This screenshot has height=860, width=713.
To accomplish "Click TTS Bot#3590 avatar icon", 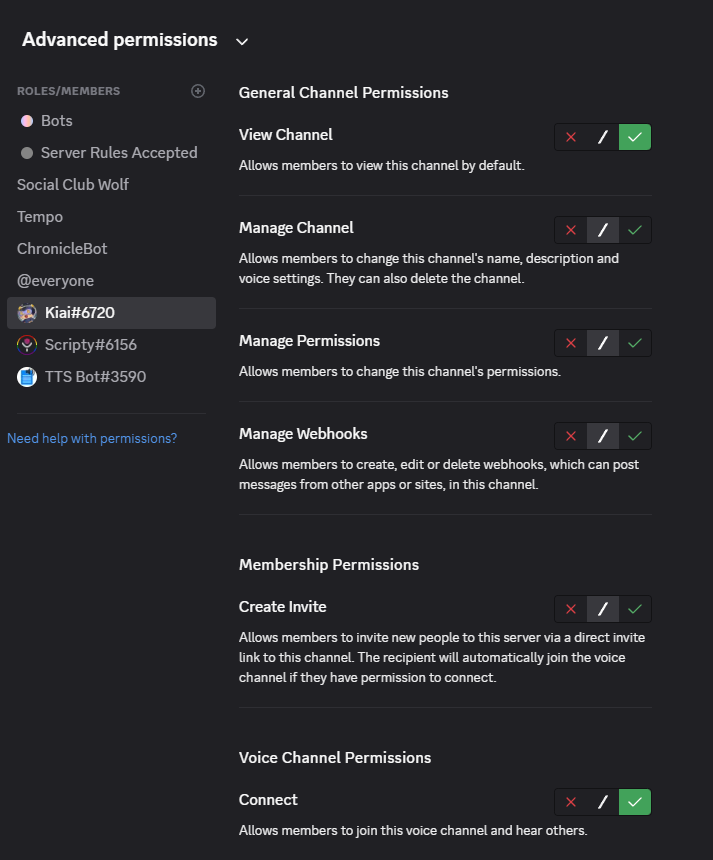I will coord(27,377).
